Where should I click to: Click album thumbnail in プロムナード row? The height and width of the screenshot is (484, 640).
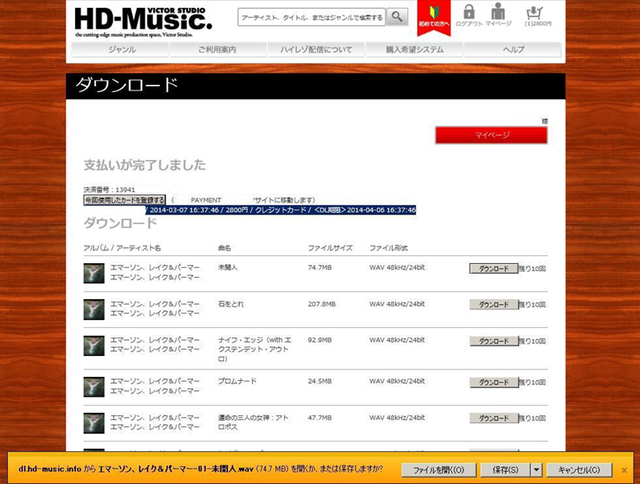pos(94,387)
